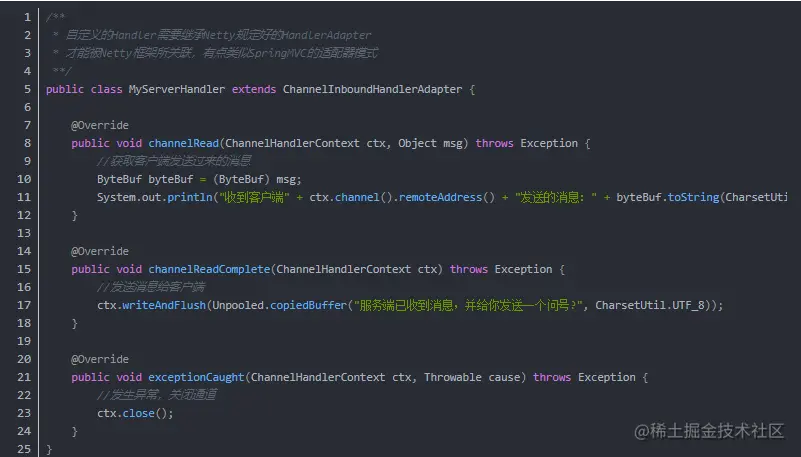Click line number 21 in the gutter
801x457 pixels.
pyautogui.click(x=24, y=377)
